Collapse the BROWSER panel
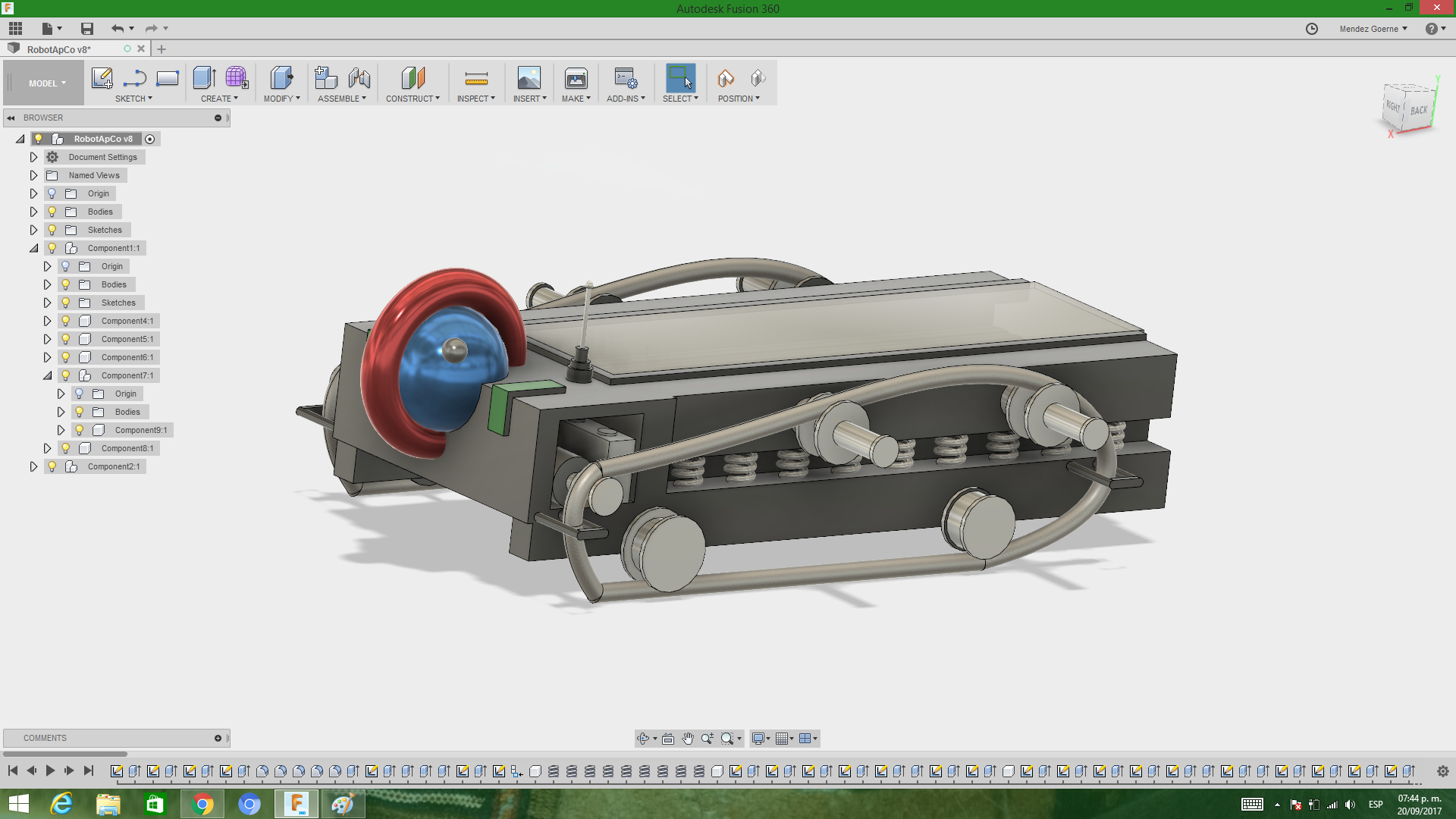The width and height of the screenshot is (1456, 819). 11,118
